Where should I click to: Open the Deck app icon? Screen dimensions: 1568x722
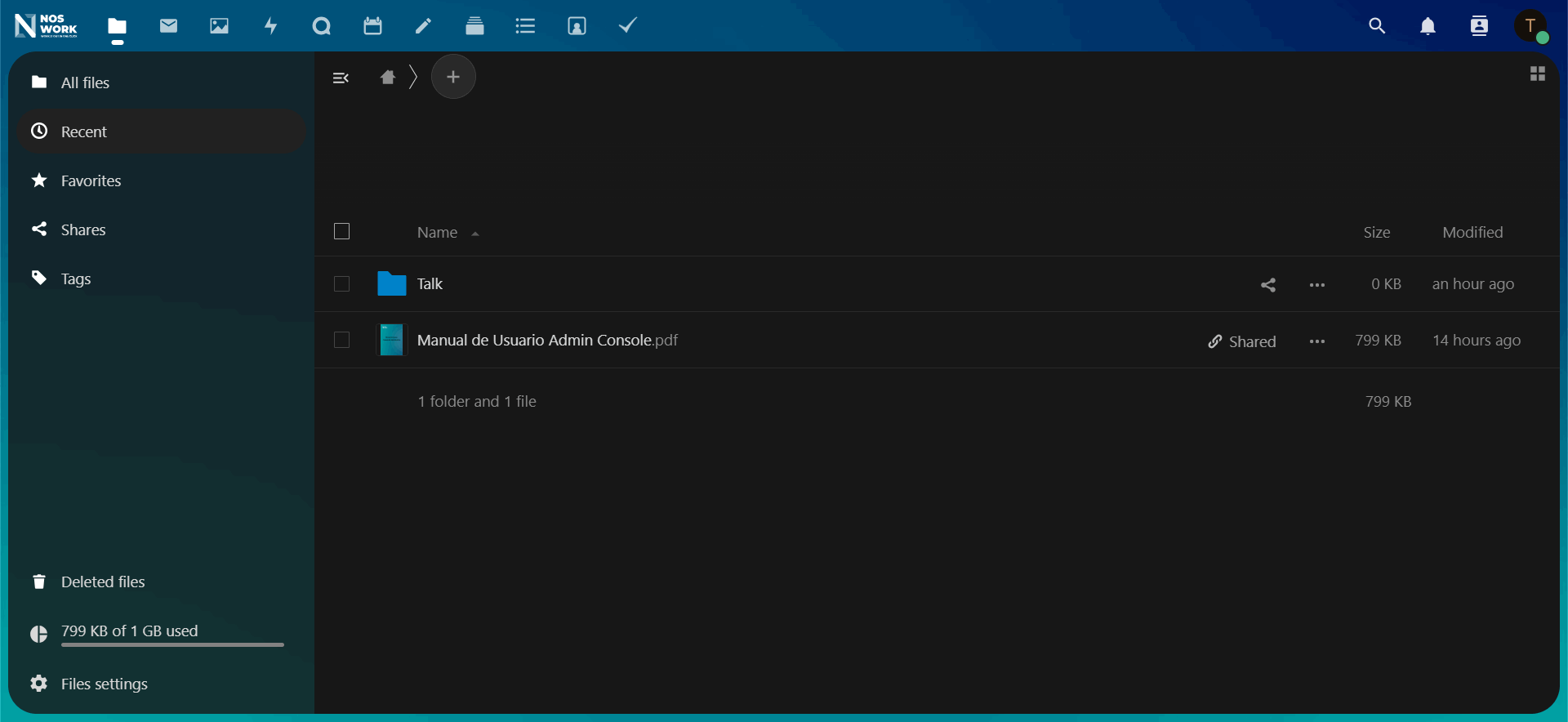474,26
